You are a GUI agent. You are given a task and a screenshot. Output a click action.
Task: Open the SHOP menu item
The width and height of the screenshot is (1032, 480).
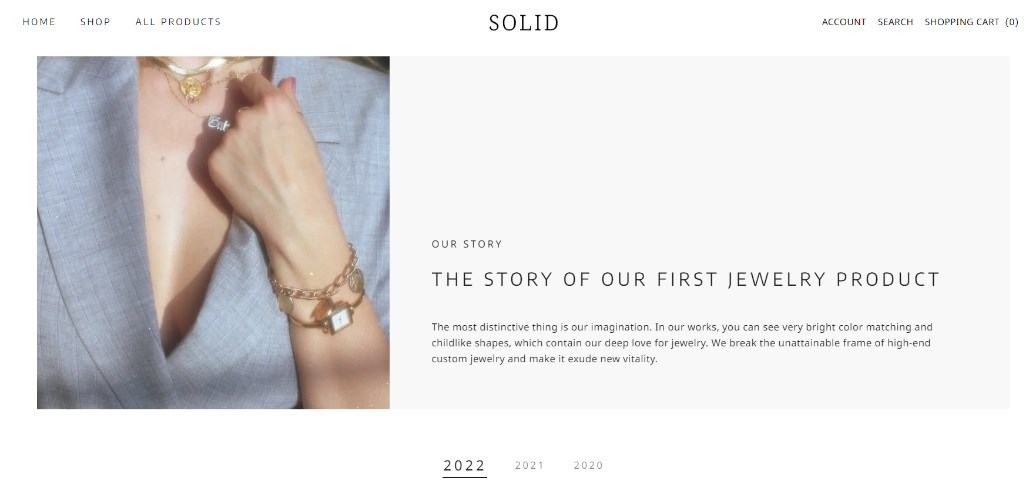point(95,22)
